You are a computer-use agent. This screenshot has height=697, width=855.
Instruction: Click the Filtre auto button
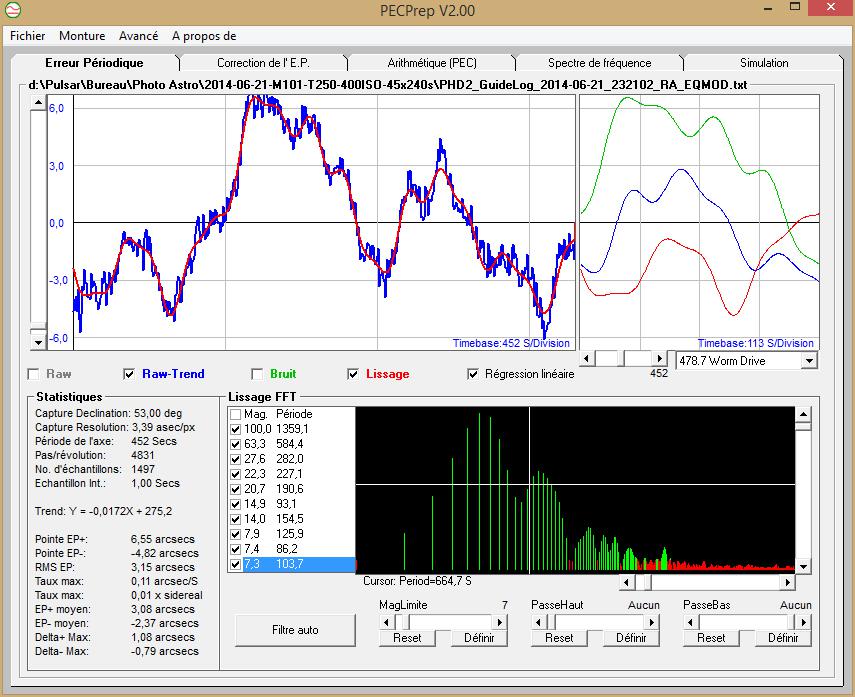point(295,630)
